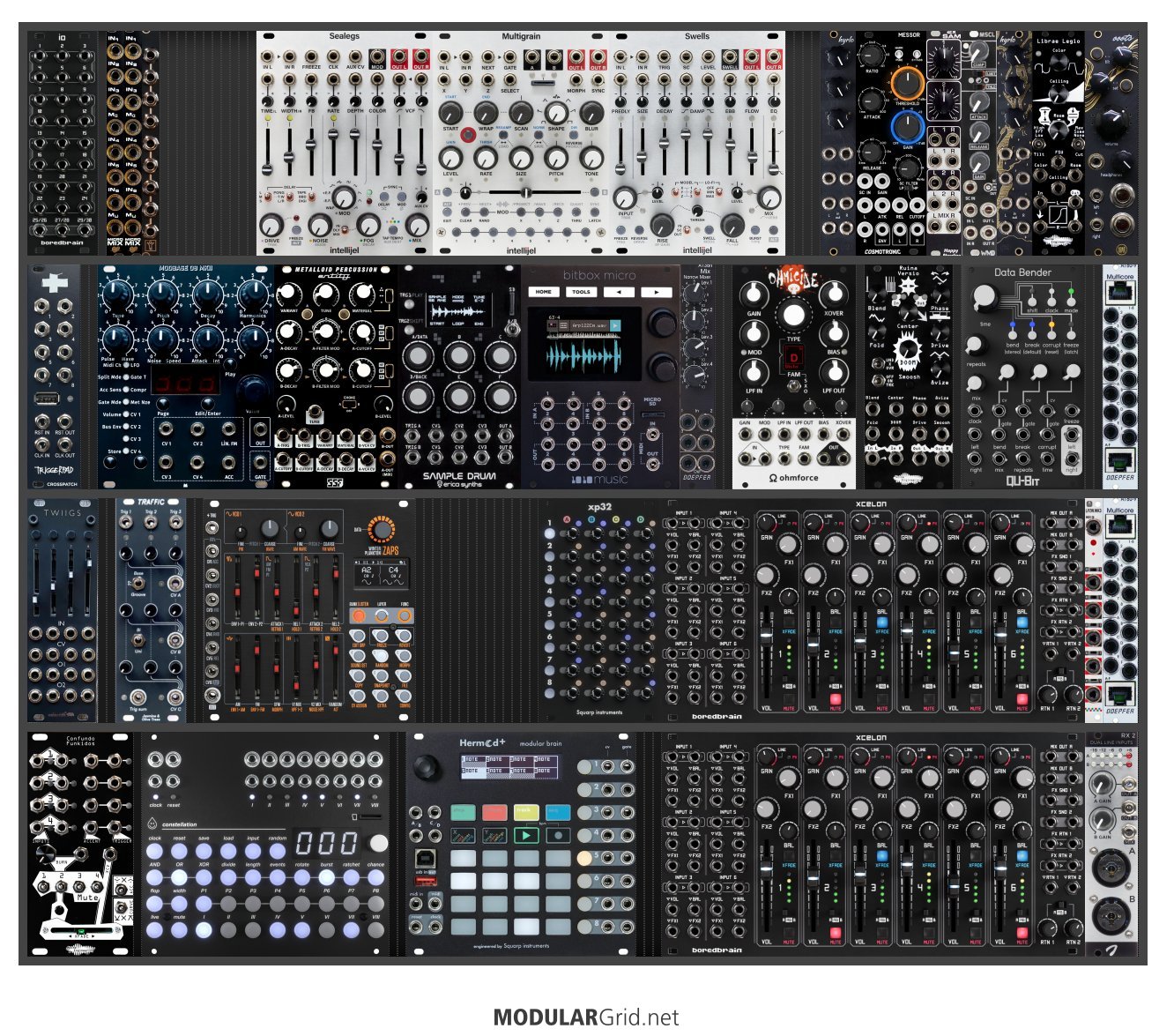Select the red mode pad on Hermod+
Screen dimensions: 1174x1036
coord(494,812)
